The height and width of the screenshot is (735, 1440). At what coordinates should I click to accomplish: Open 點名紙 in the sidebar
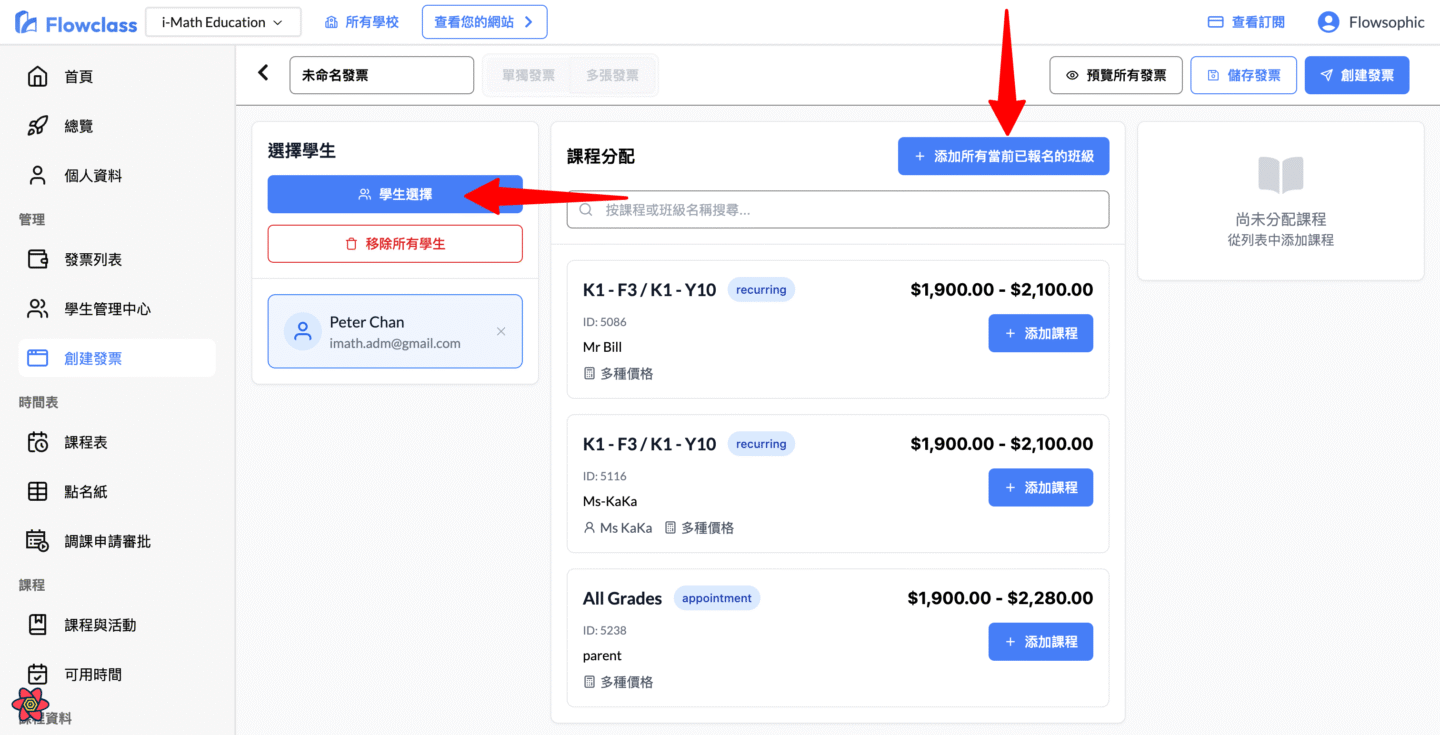tap(85, 491)
